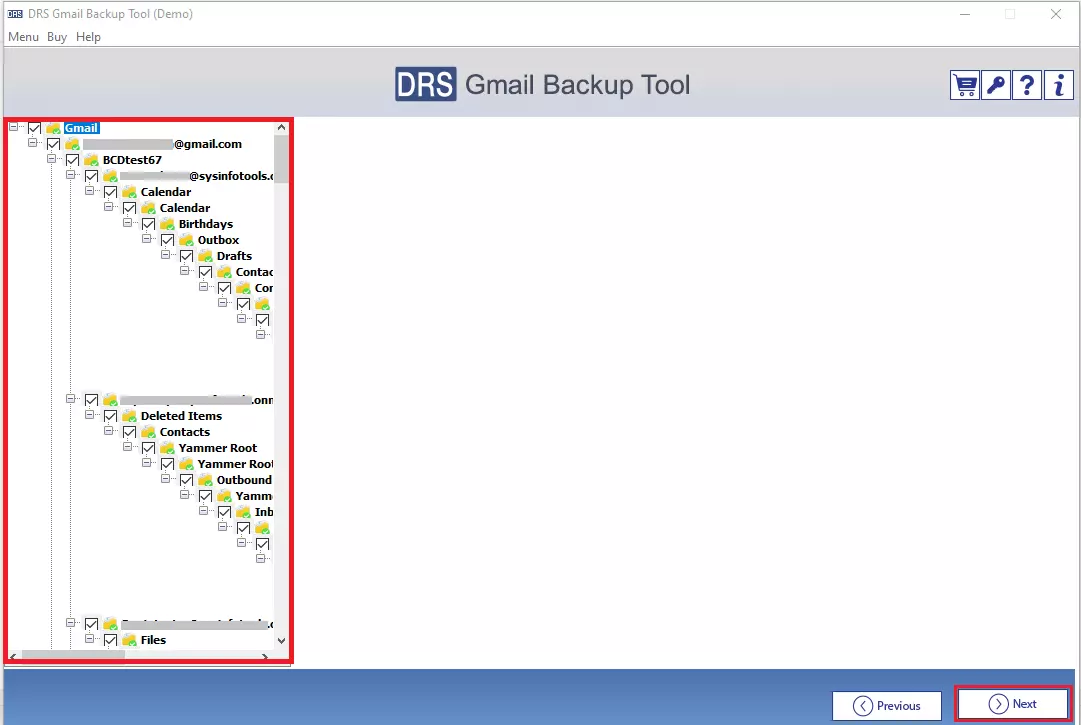Click the folder icon of the @gmail.com account
The image size is (1081, 725).
point(72,144)
